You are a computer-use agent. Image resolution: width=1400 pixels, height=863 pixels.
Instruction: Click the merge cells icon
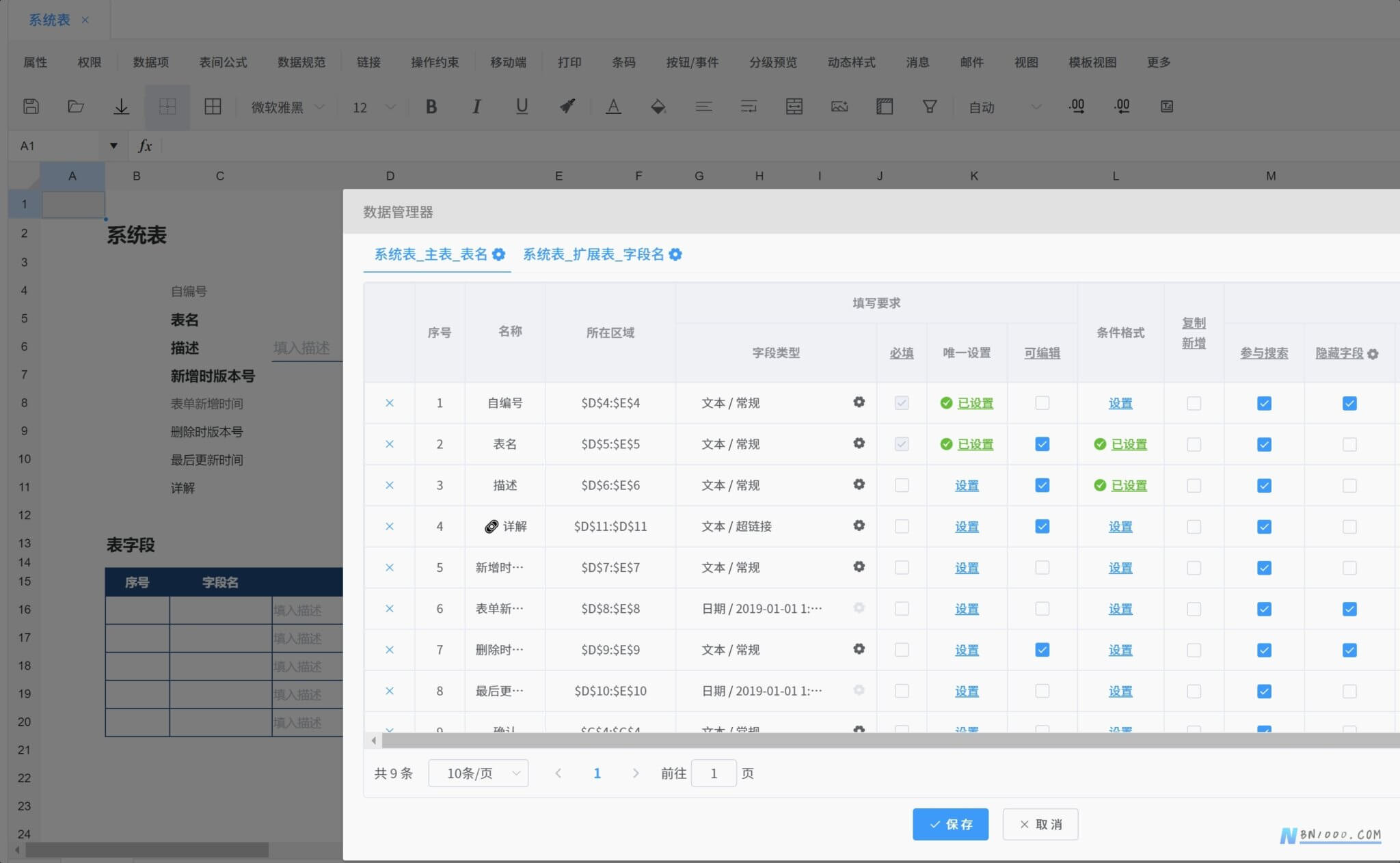pos(794,107)
